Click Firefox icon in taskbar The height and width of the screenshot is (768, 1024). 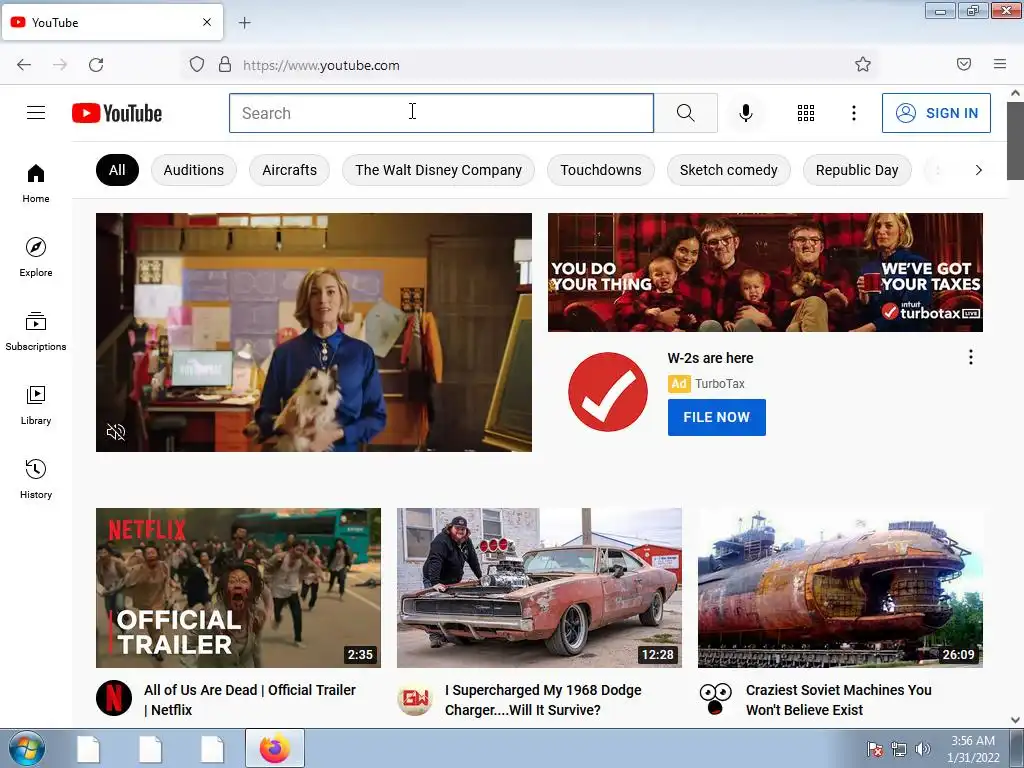tap(275, 748)
